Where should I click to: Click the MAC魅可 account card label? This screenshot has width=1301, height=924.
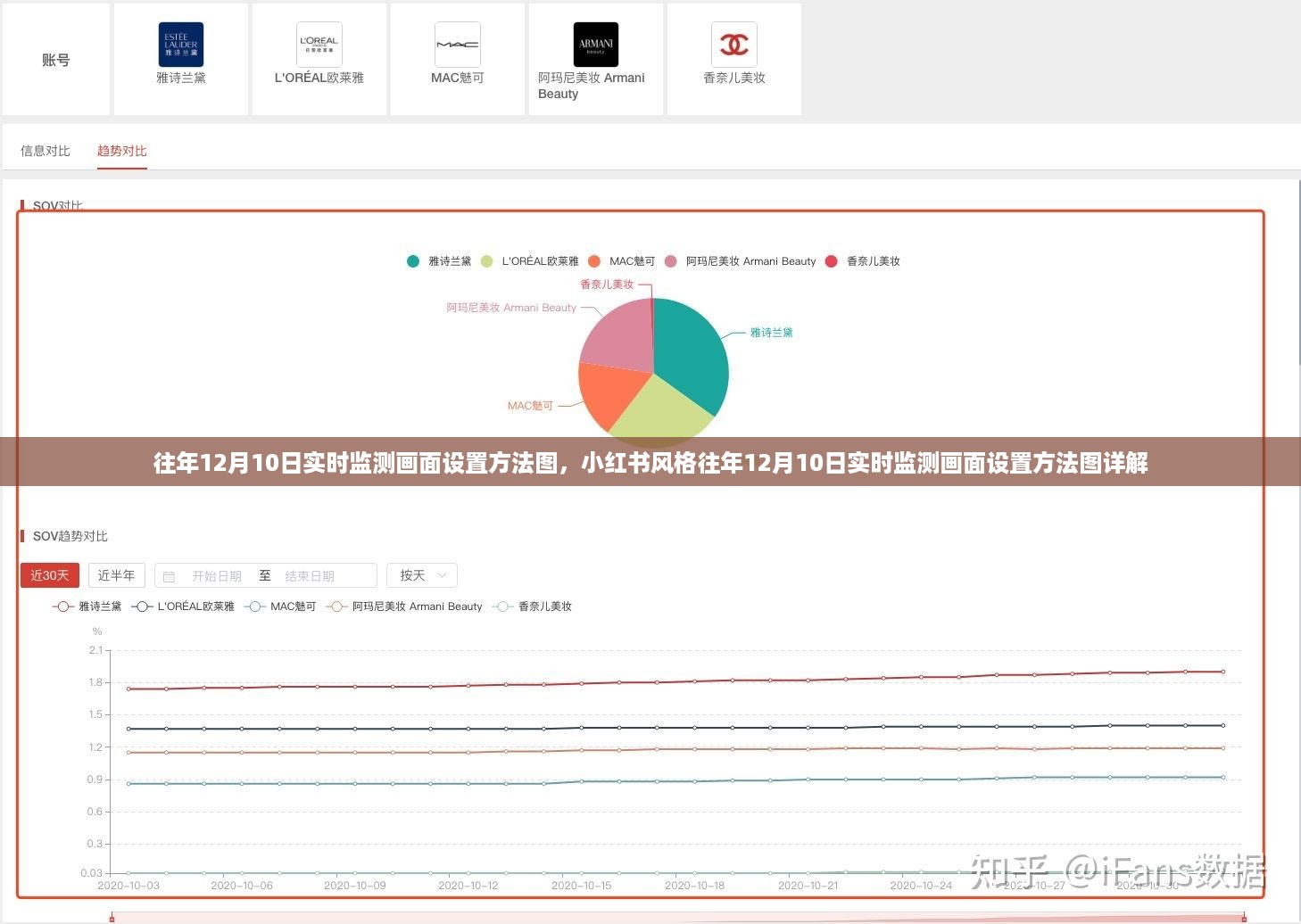[x=458, y=78]
